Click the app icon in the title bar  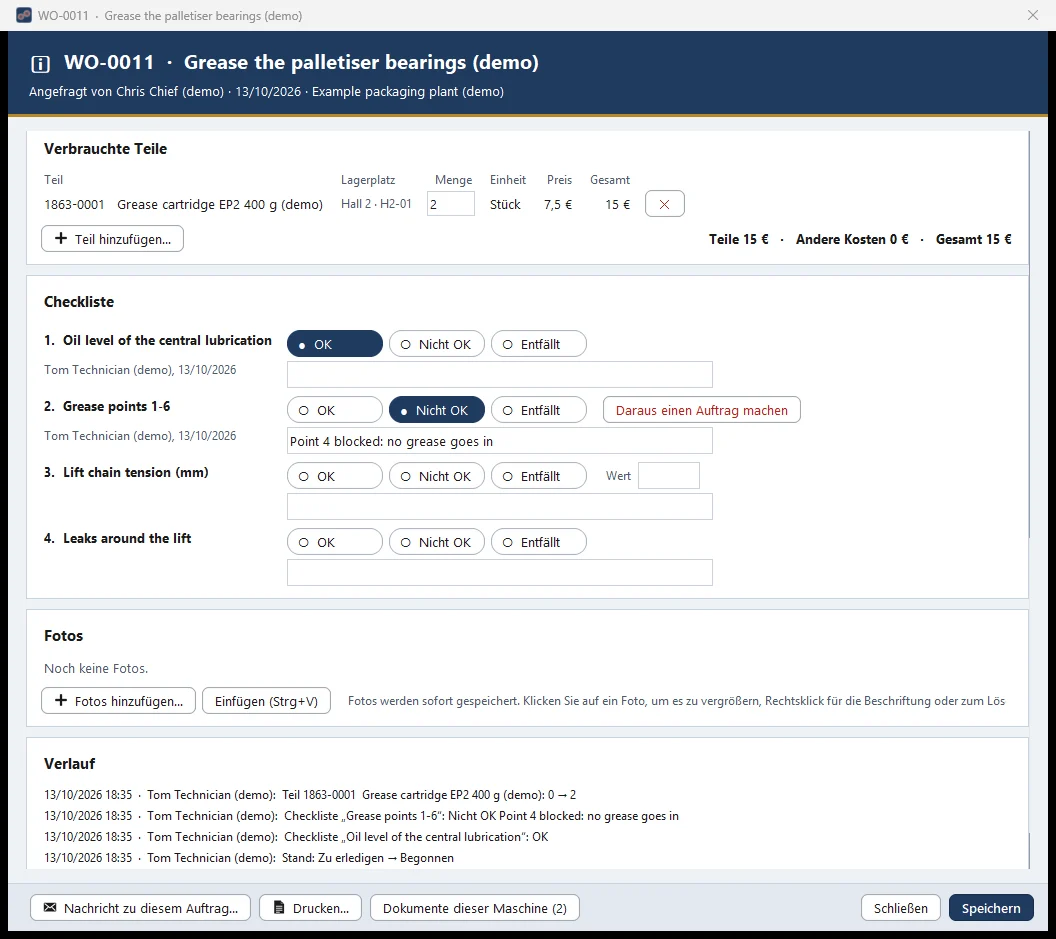point(24,15)
